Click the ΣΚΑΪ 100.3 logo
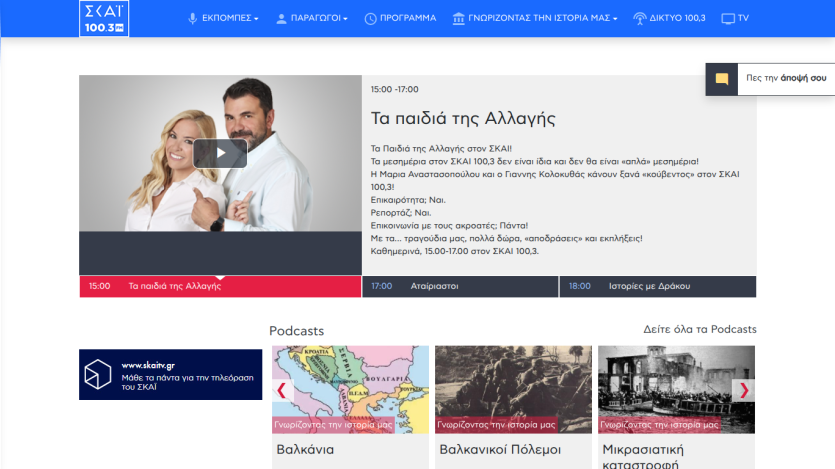The height and width of the screenshot is (469, 835). click(x=104, y=19)
